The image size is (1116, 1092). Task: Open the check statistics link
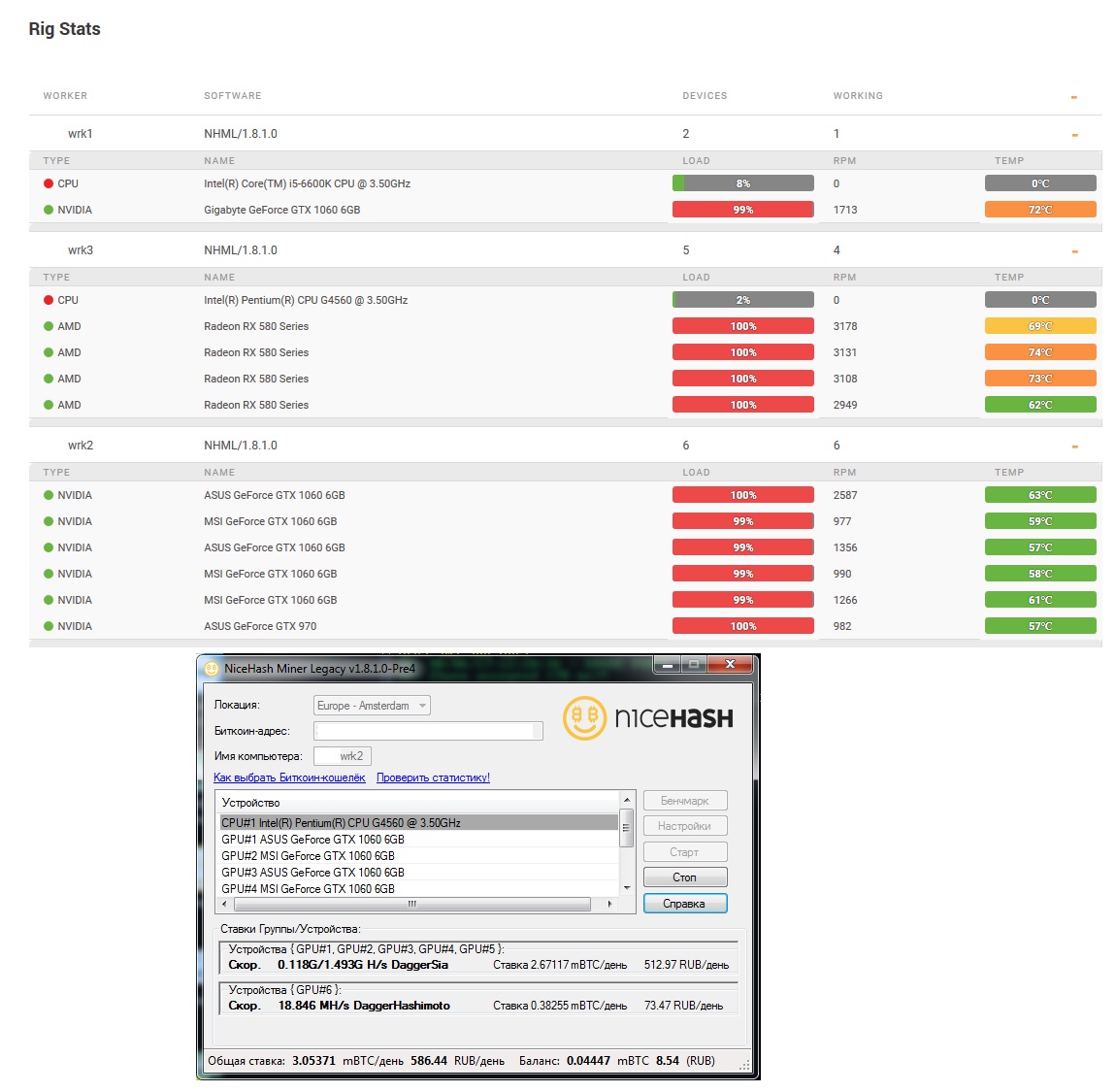433,778
